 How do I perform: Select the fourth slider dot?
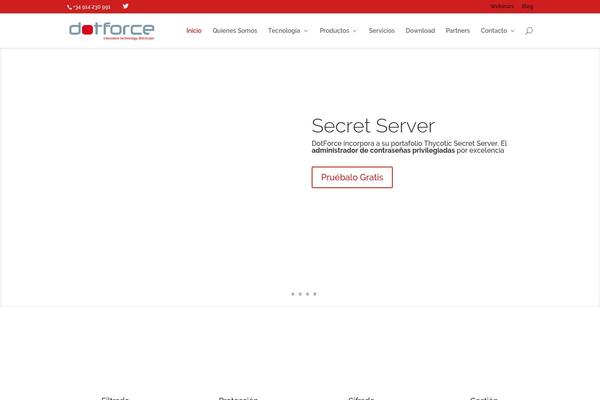coord(315,294)
